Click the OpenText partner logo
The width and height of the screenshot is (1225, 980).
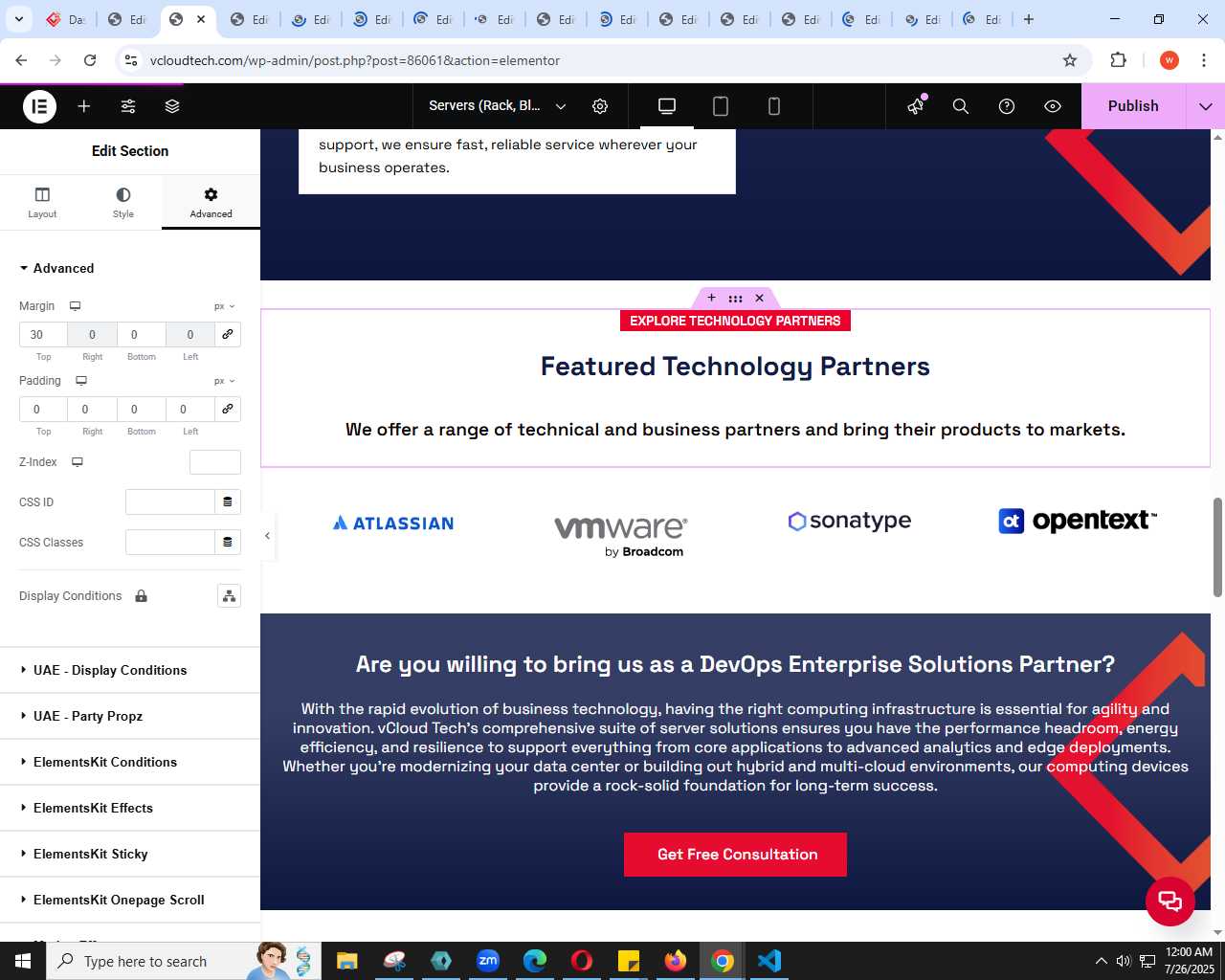[1078, 521]
